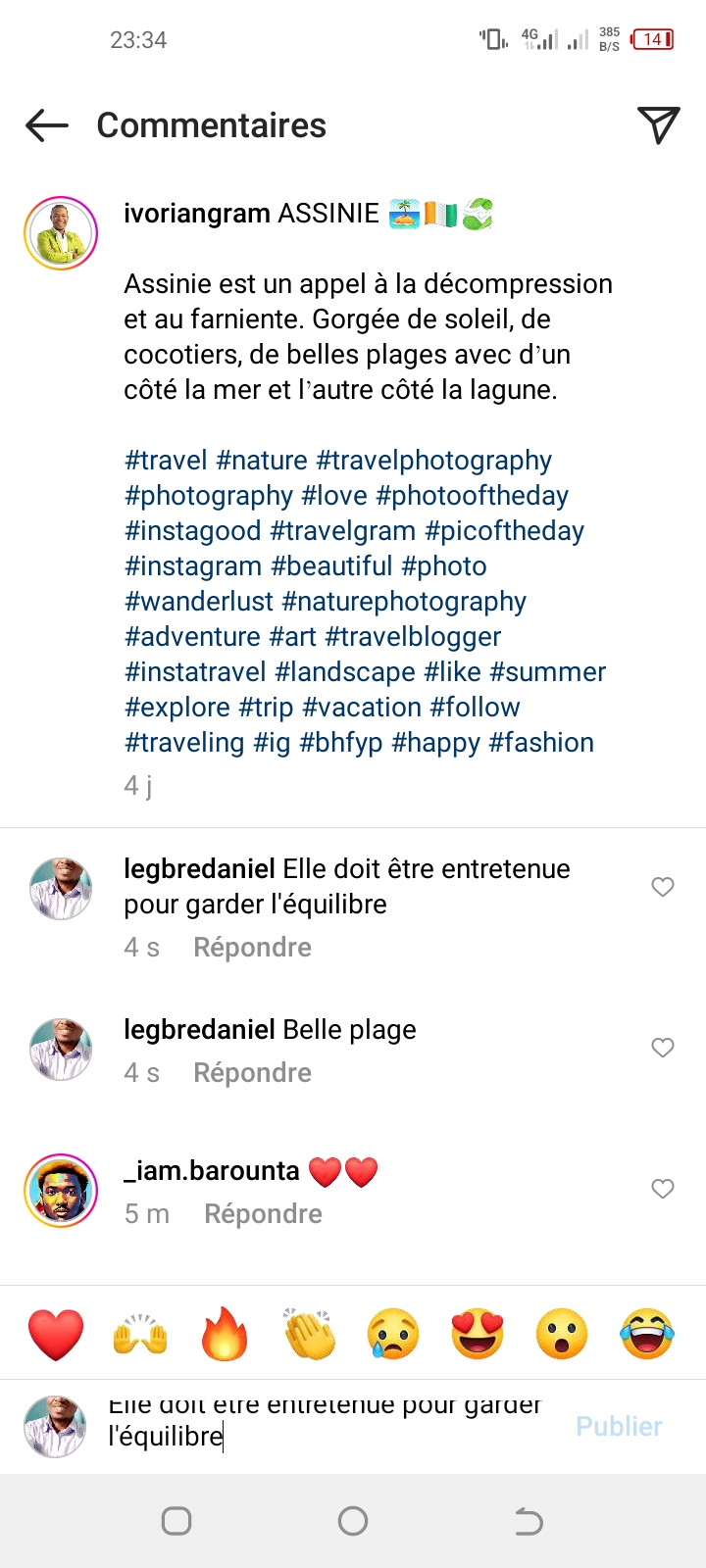
Task: Reply to _iam.barounta's comment
Action: click(x=263, y=1214)
